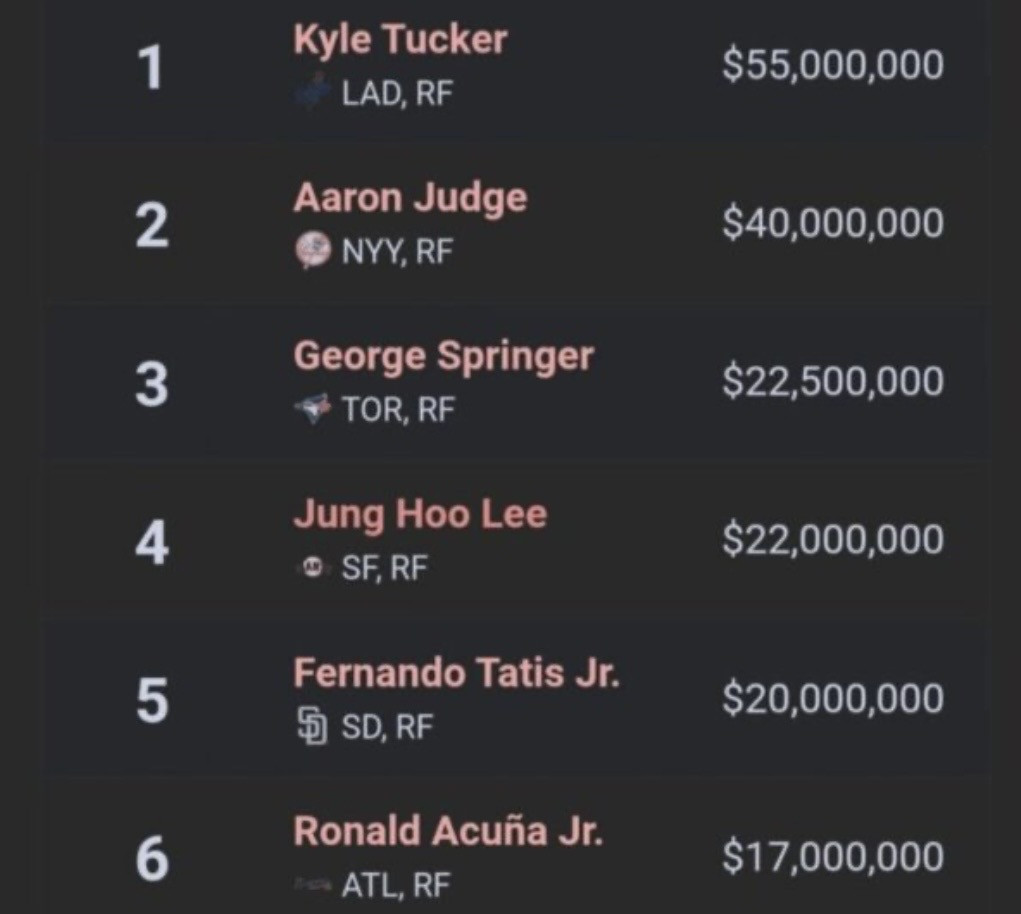Select the George Springer name link
Screen dimensions: 1021x914
tap(443, 356)
